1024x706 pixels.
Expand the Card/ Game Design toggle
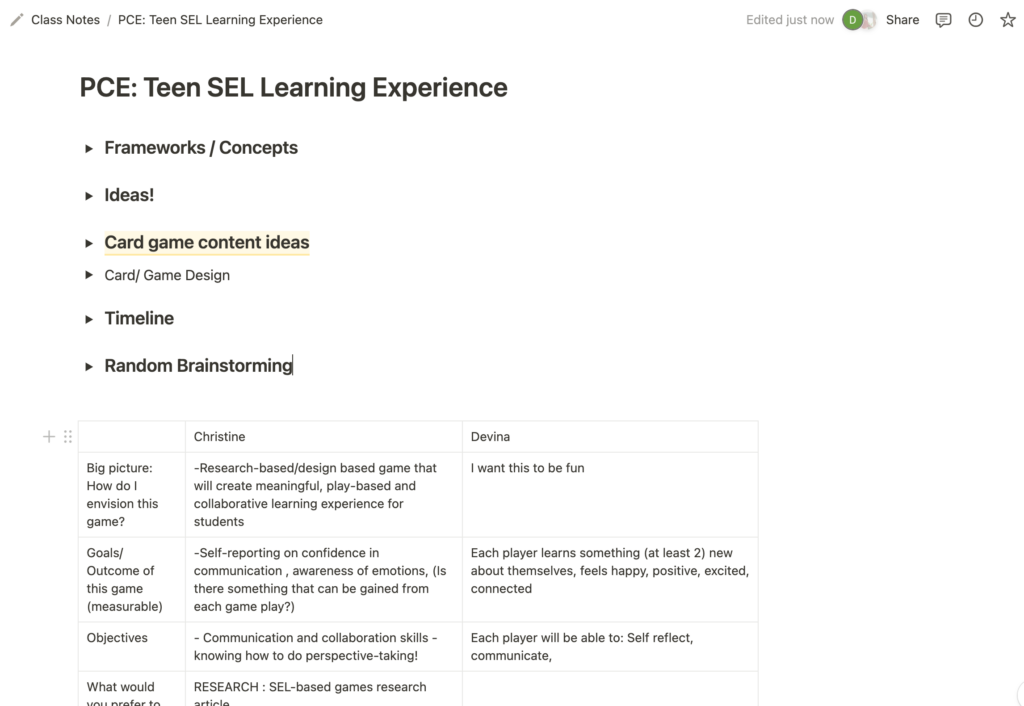pyautogui.click(x=89, y=275)
